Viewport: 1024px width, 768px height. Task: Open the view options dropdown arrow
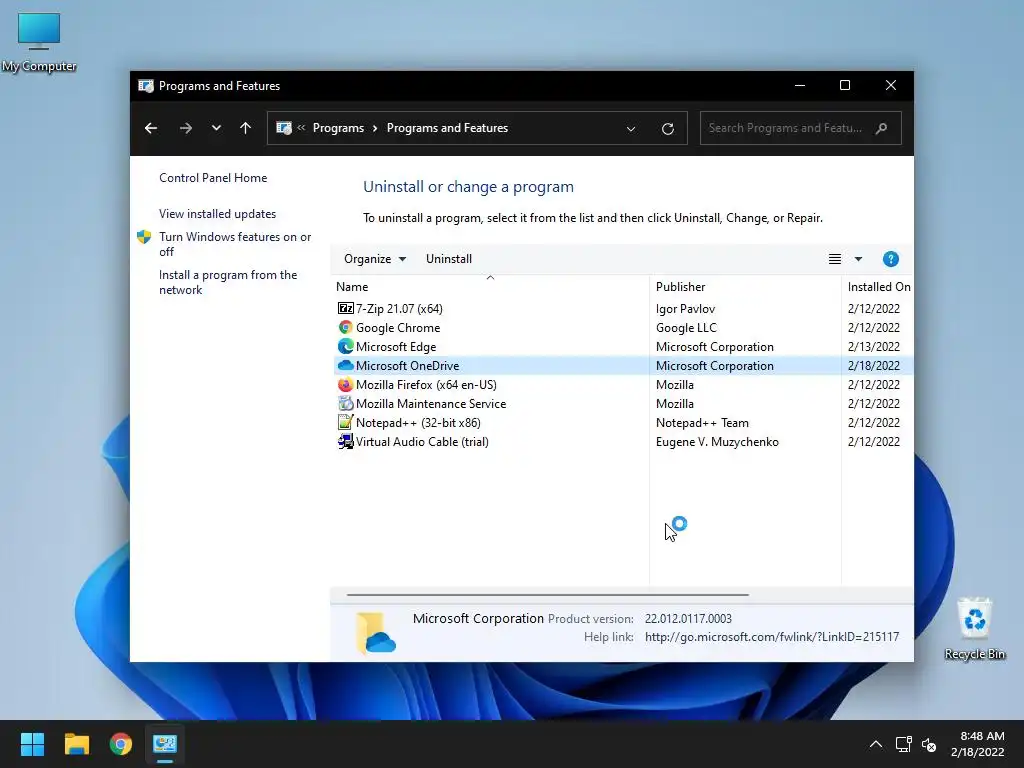pyautogui.click(x=858, y=259)
